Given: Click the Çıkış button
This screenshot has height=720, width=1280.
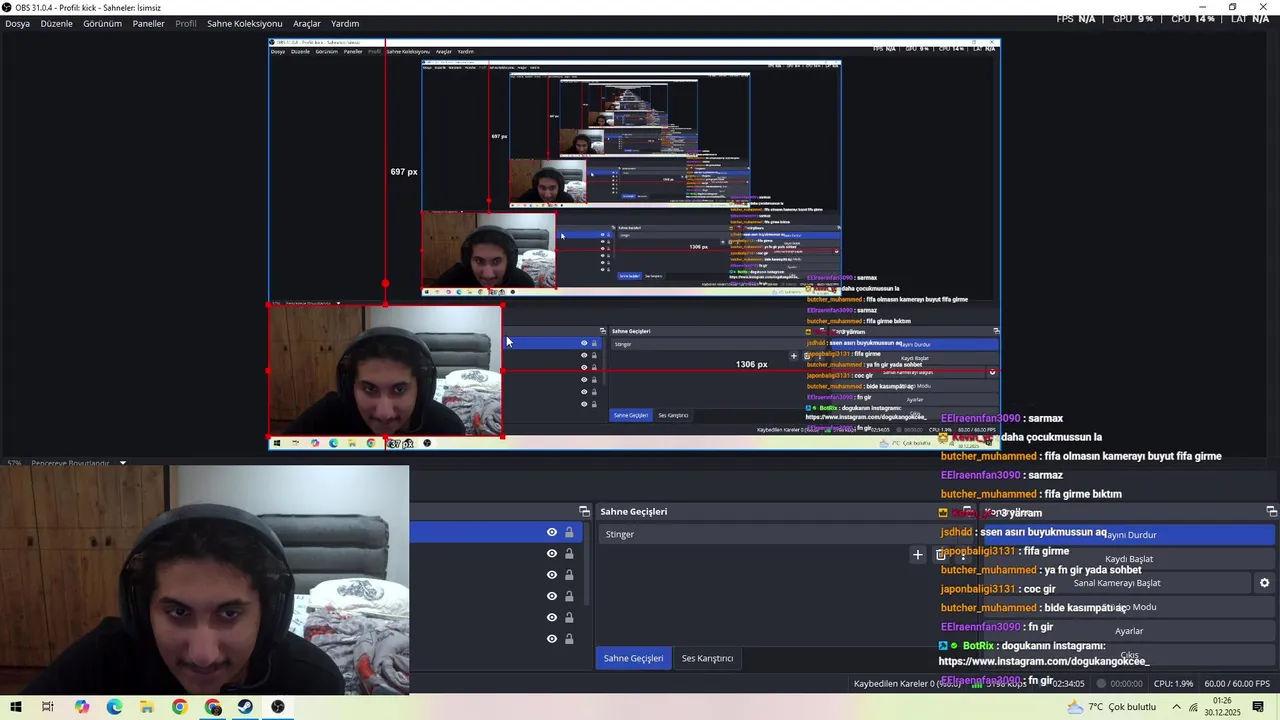Looking at the screenshot, I should pos(1129,655).
